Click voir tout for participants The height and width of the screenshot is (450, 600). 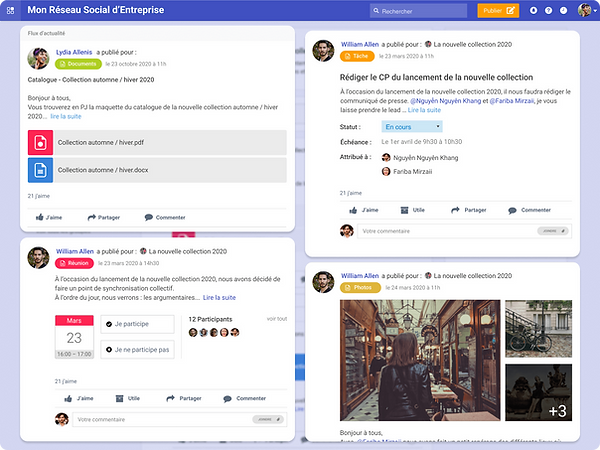(277, 319)
